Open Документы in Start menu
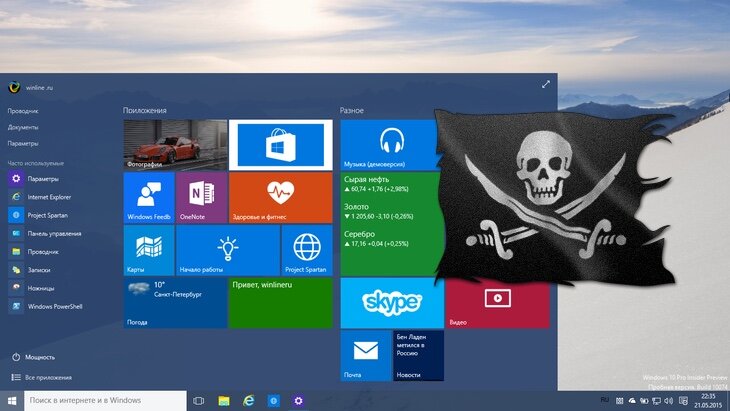This screenshot has width=730, height=411. pyautogui.click(x=23, y=127)
